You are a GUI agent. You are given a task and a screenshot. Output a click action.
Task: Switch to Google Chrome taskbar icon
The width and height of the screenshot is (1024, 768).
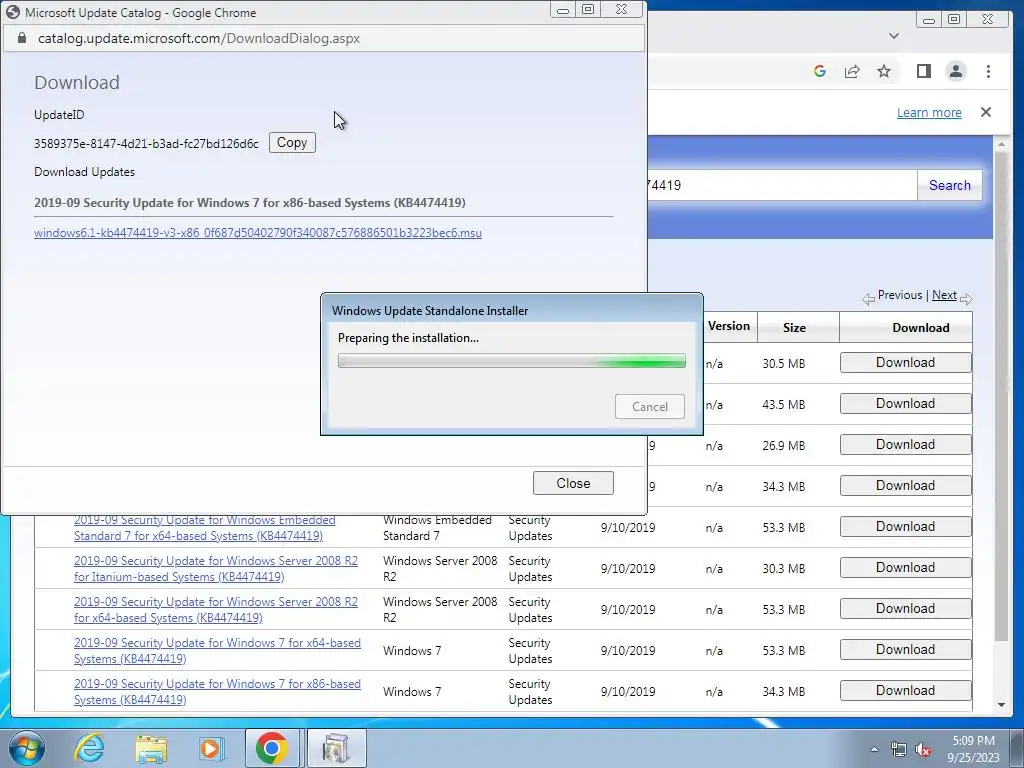click(272, 748)
